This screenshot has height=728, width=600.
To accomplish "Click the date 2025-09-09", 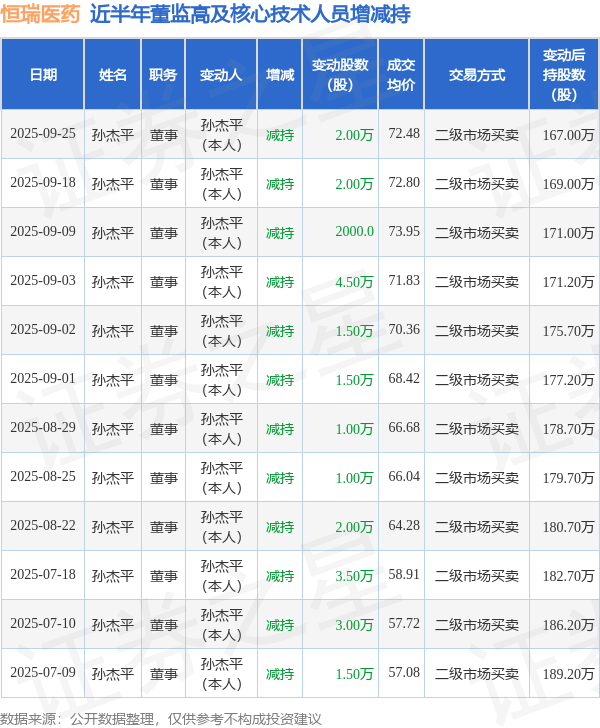I will [43, 232].
